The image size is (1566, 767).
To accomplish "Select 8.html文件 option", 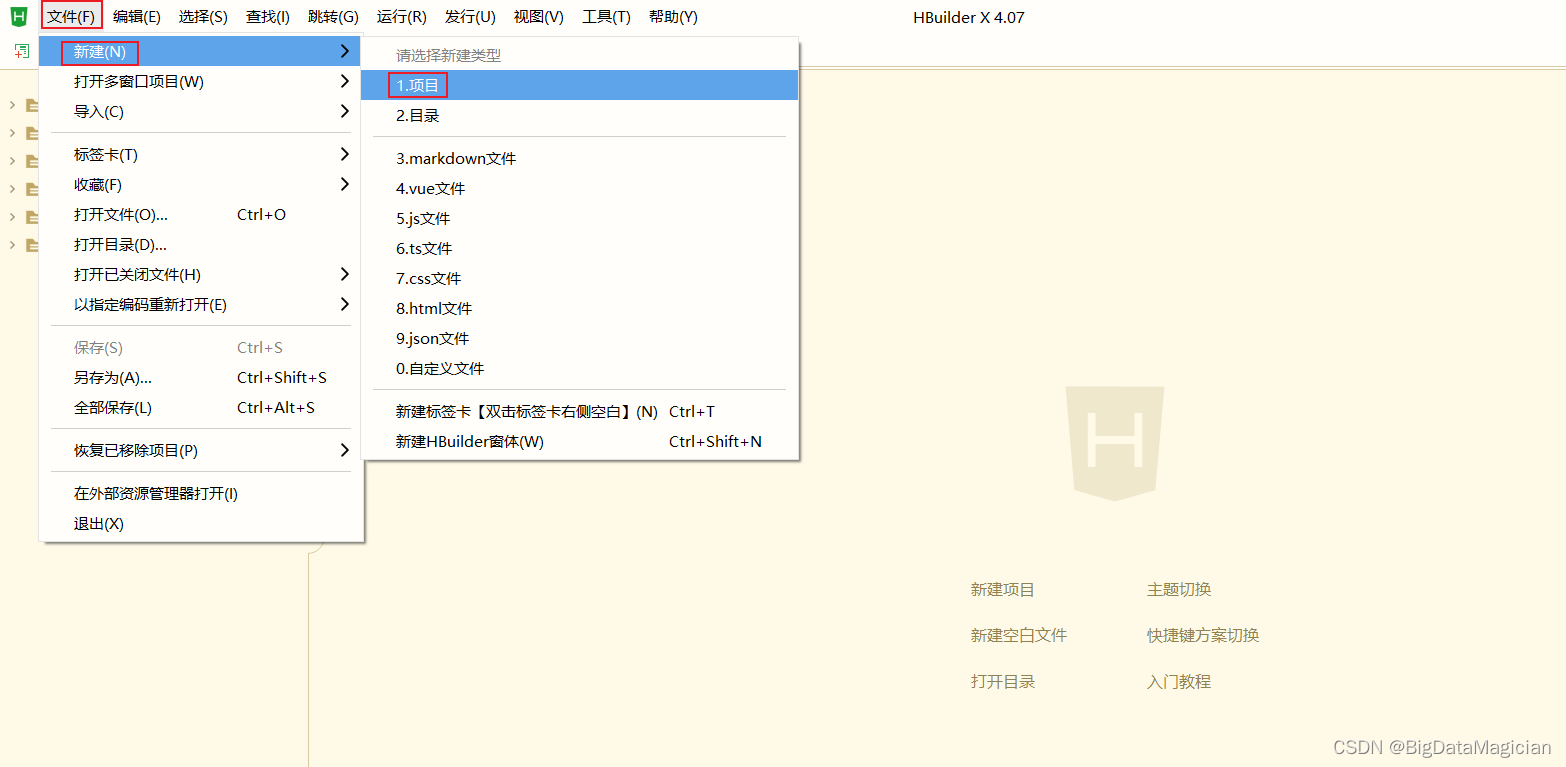I will tap(579, 309).
